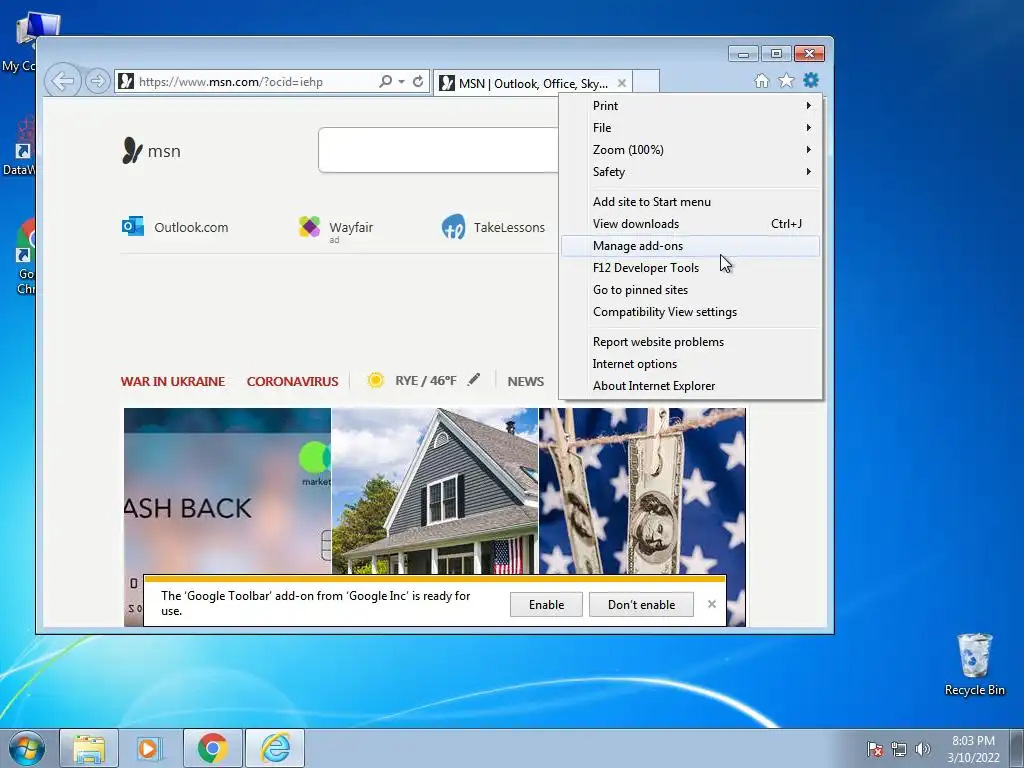Select Report website problems
The height and width of the screenshot is (768, 1024).
coord(690,342)
